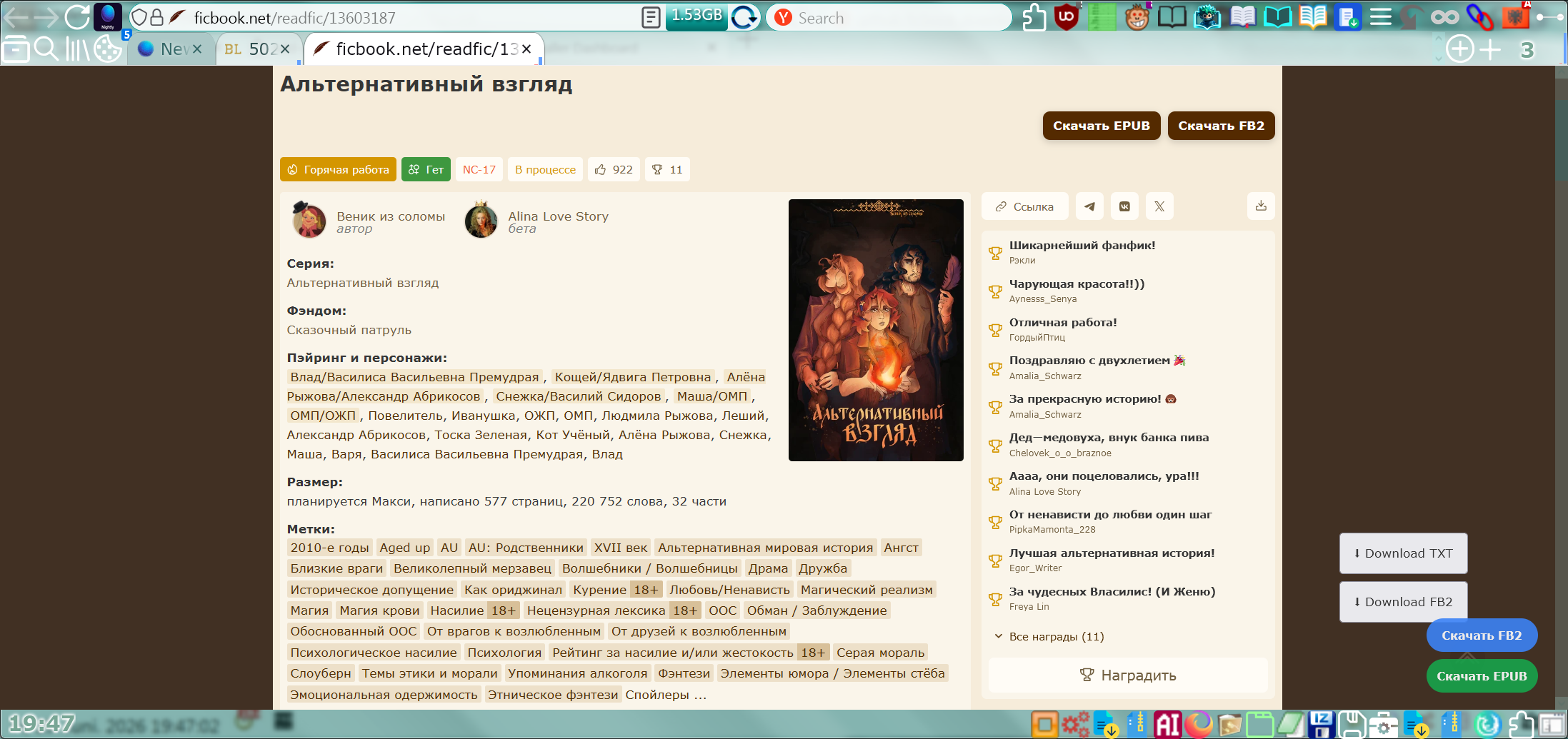The height and width of the screenshot is (739, 1568).
Task: Toggle the reader view icon in address bar
Action: point(651,17)
